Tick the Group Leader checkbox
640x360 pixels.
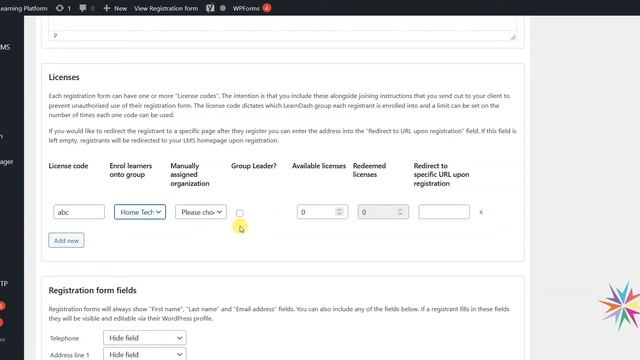click(240, 213)
